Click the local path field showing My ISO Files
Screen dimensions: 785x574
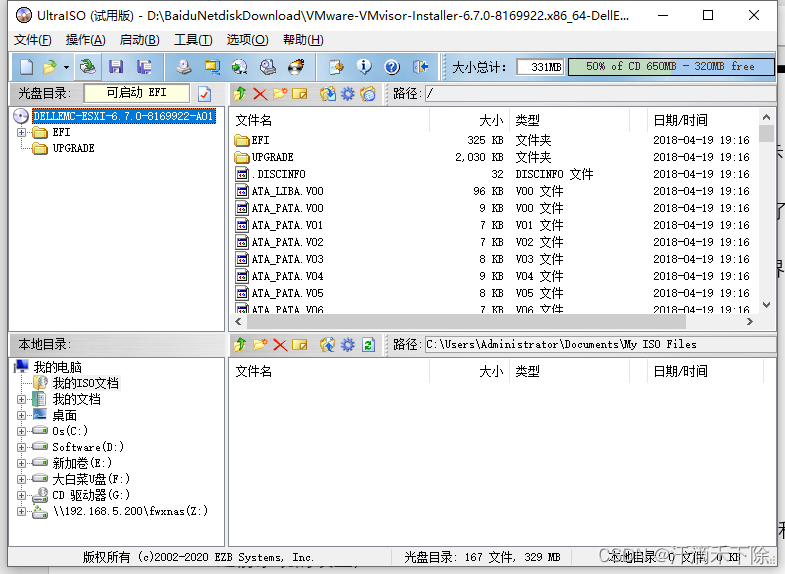pyautogui.click(x=600, y=345)
